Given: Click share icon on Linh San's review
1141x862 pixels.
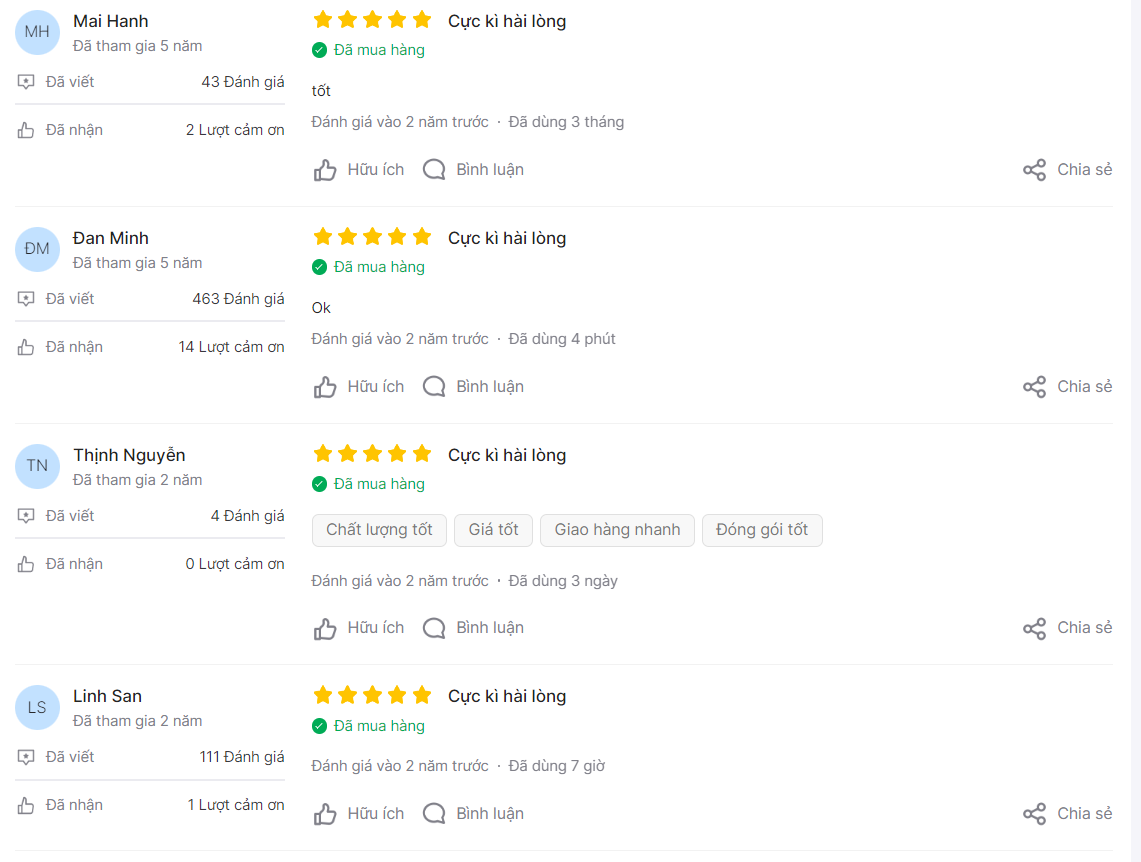Looking at the screenshot, I should click(1034, 814).
